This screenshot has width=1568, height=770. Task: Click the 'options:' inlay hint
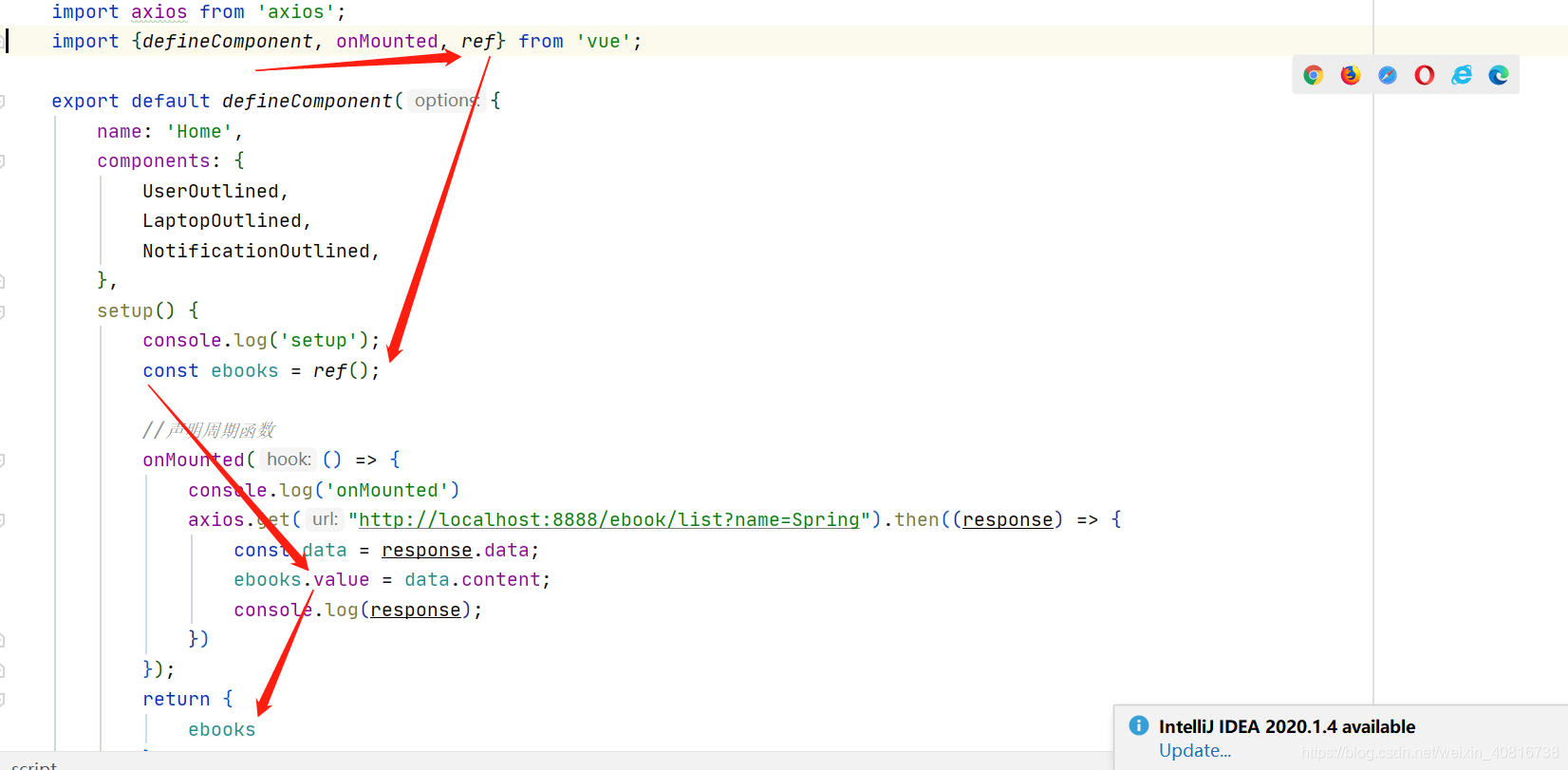coord(447,101)
